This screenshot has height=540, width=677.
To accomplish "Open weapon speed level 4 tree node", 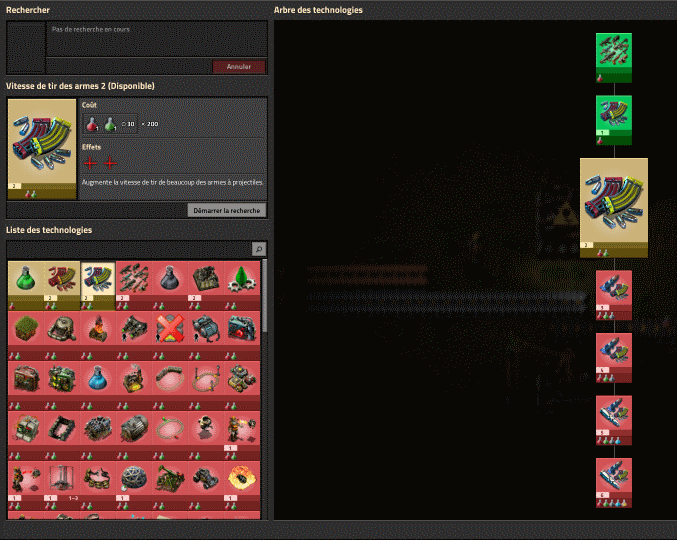I will click(x=614, y=358).
